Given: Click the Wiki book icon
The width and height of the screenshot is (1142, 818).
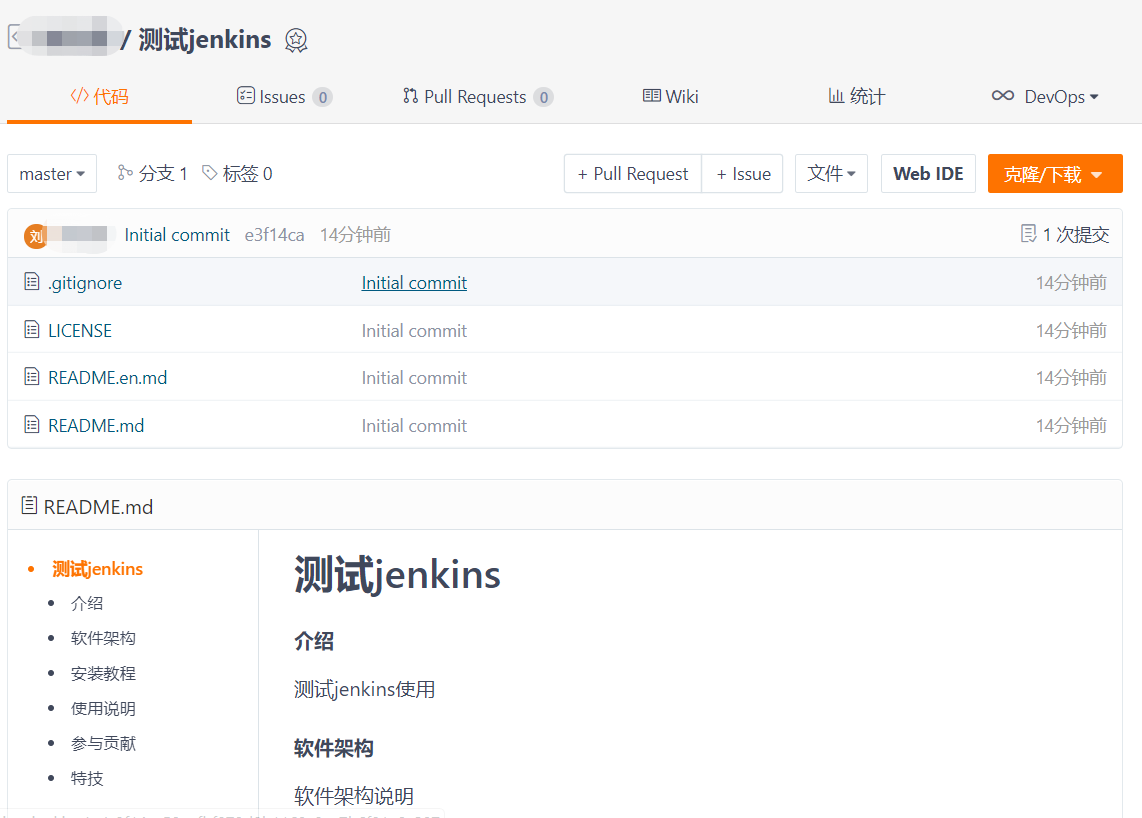Looking at the screenshot, I should 652,95.
